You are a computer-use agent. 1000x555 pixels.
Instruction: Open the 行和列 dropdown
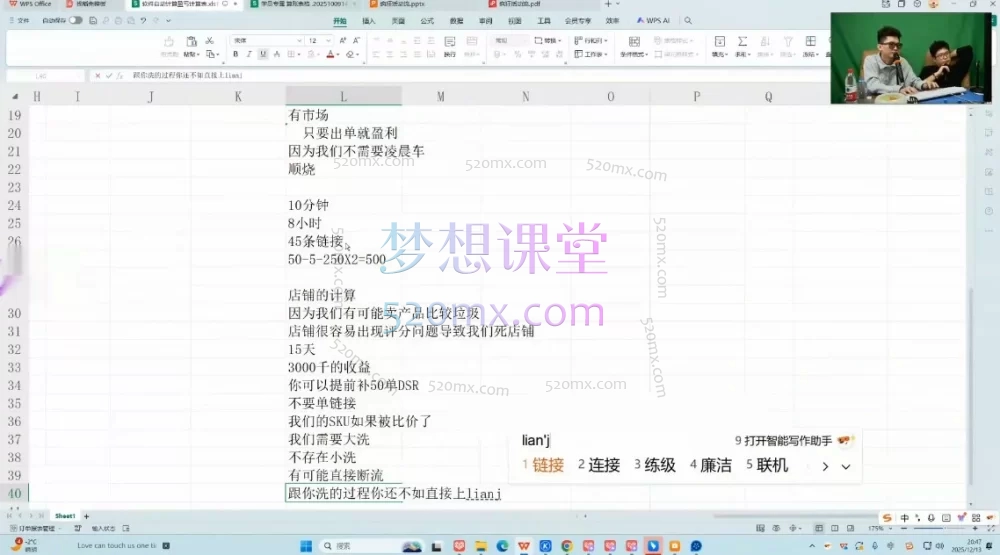point(591,40)
